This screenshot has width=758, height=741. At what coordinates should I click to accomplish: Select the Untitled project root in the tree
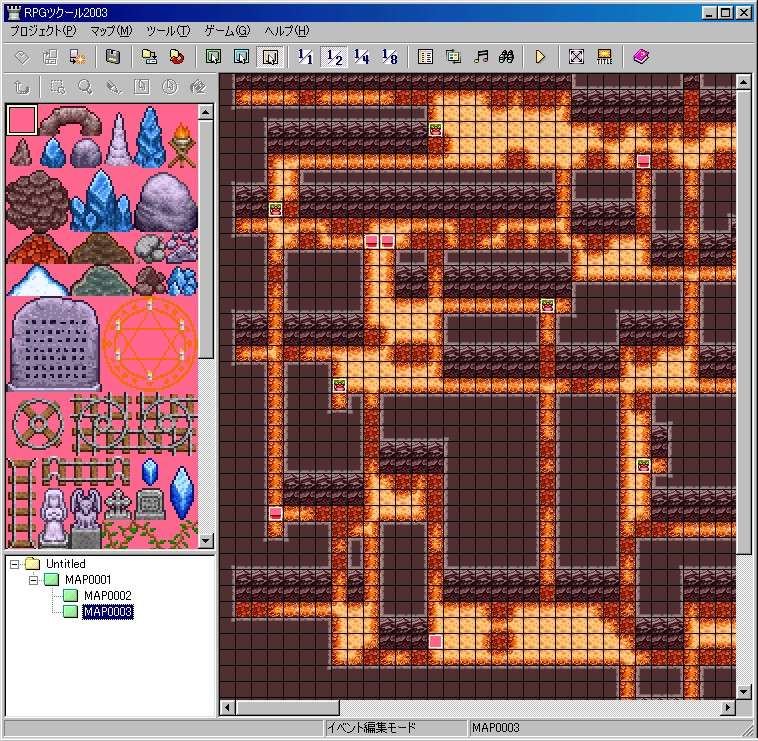click(66, 564)
